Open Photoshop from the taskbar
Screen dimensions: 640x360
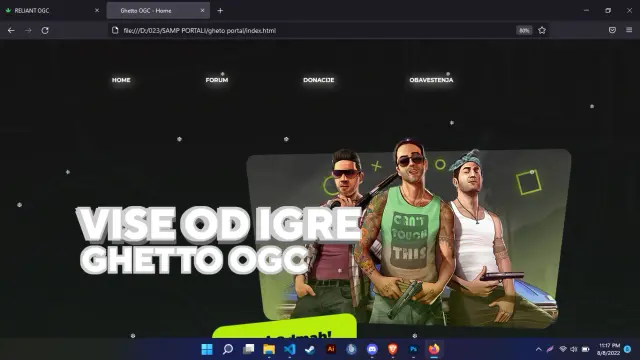413,349
